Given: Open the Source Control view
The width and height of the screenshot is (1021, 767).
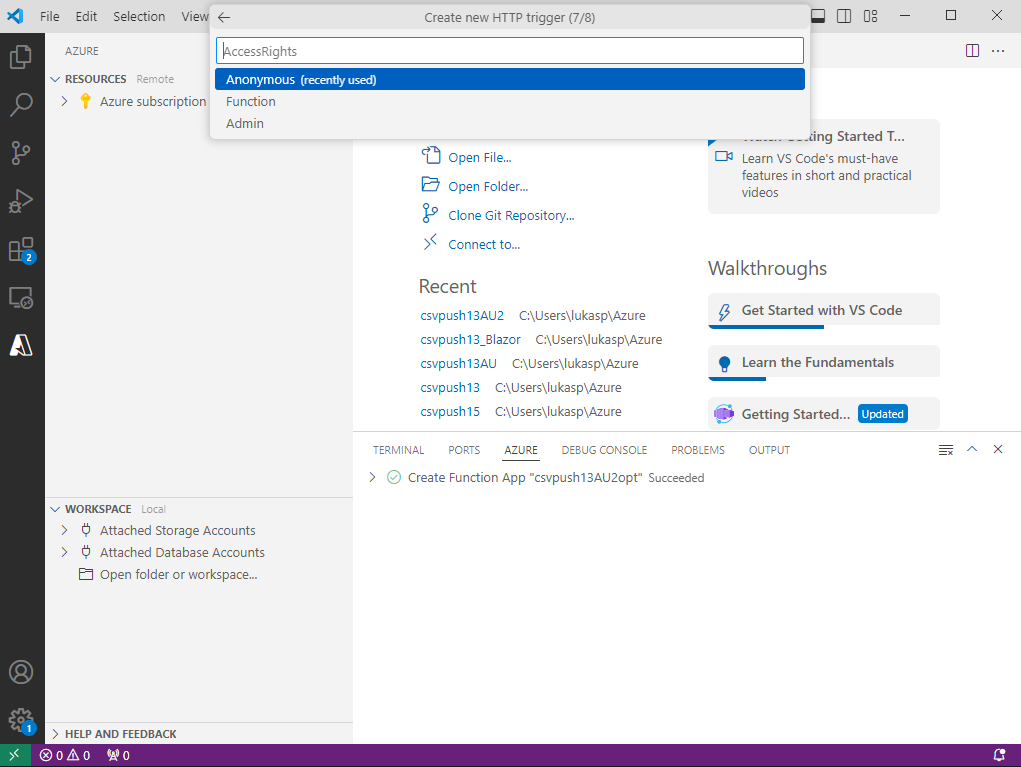Looking at the screenshot, I should point(21,152).
